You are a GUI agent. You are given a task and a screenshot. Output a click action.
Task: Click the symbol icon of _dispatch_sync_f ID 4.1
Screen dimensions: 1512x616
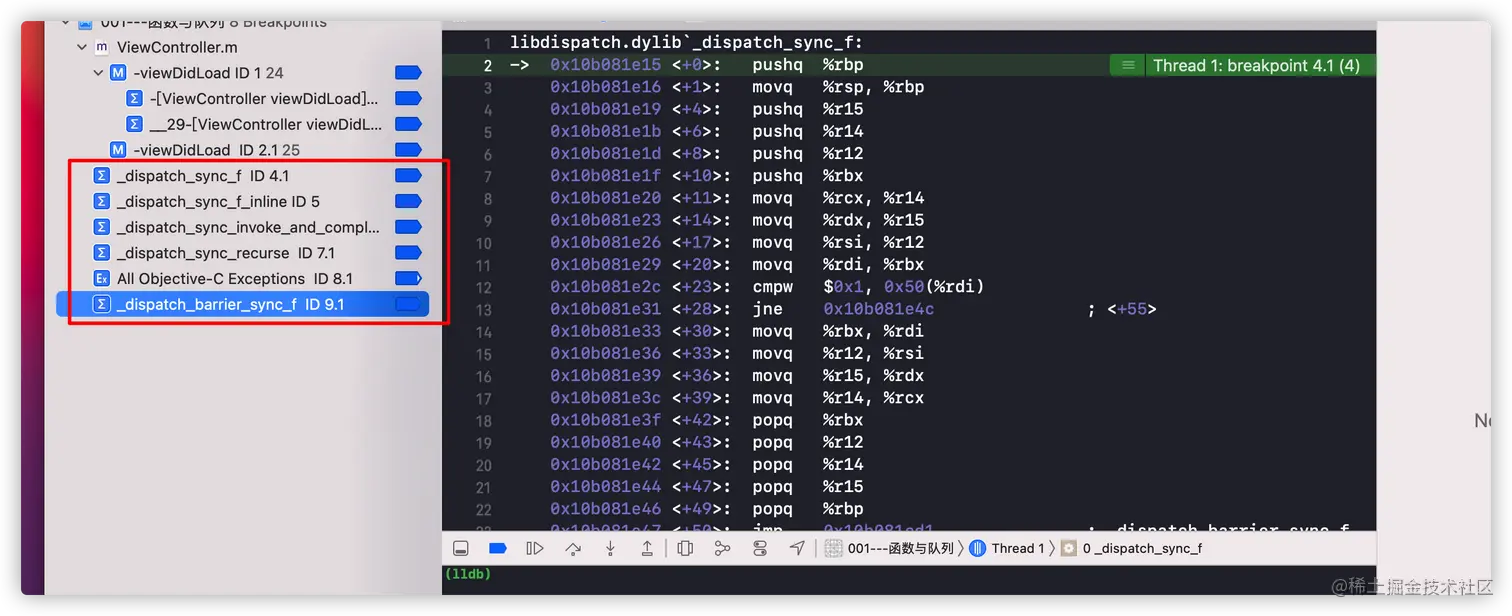click(101, 176)
